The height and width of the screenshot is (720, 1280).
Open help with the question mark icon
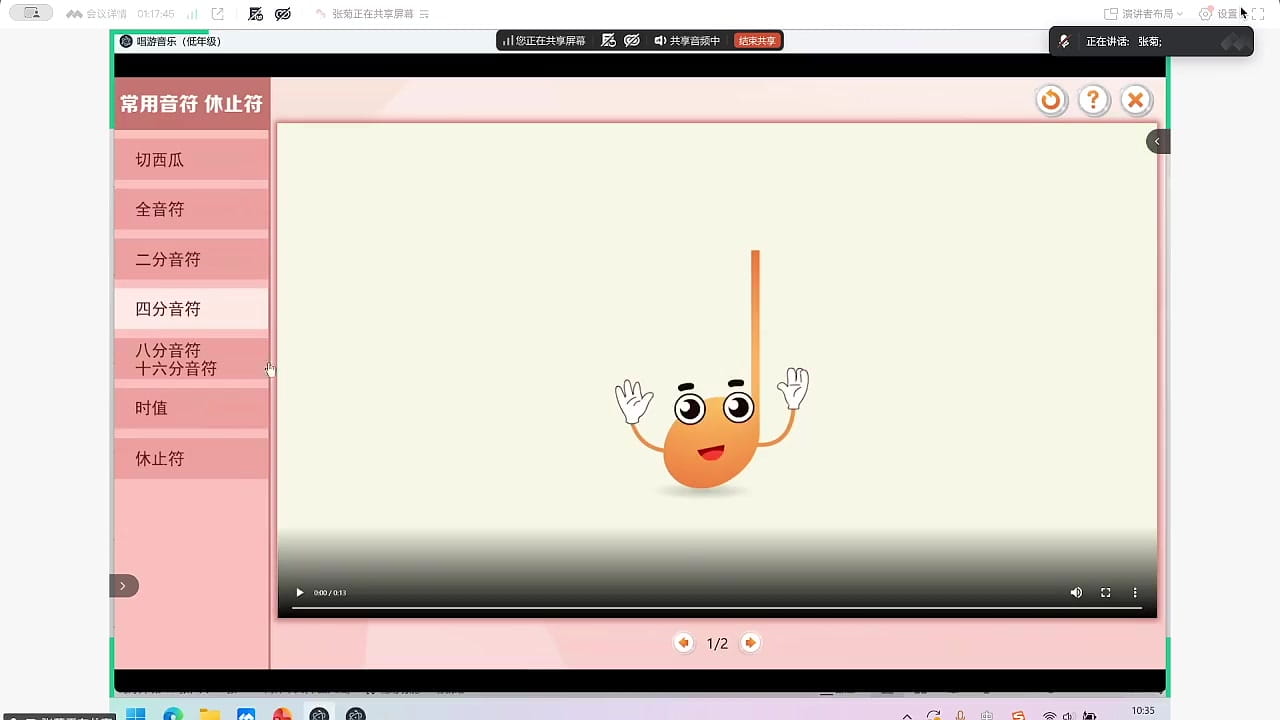pos(1094,100)
